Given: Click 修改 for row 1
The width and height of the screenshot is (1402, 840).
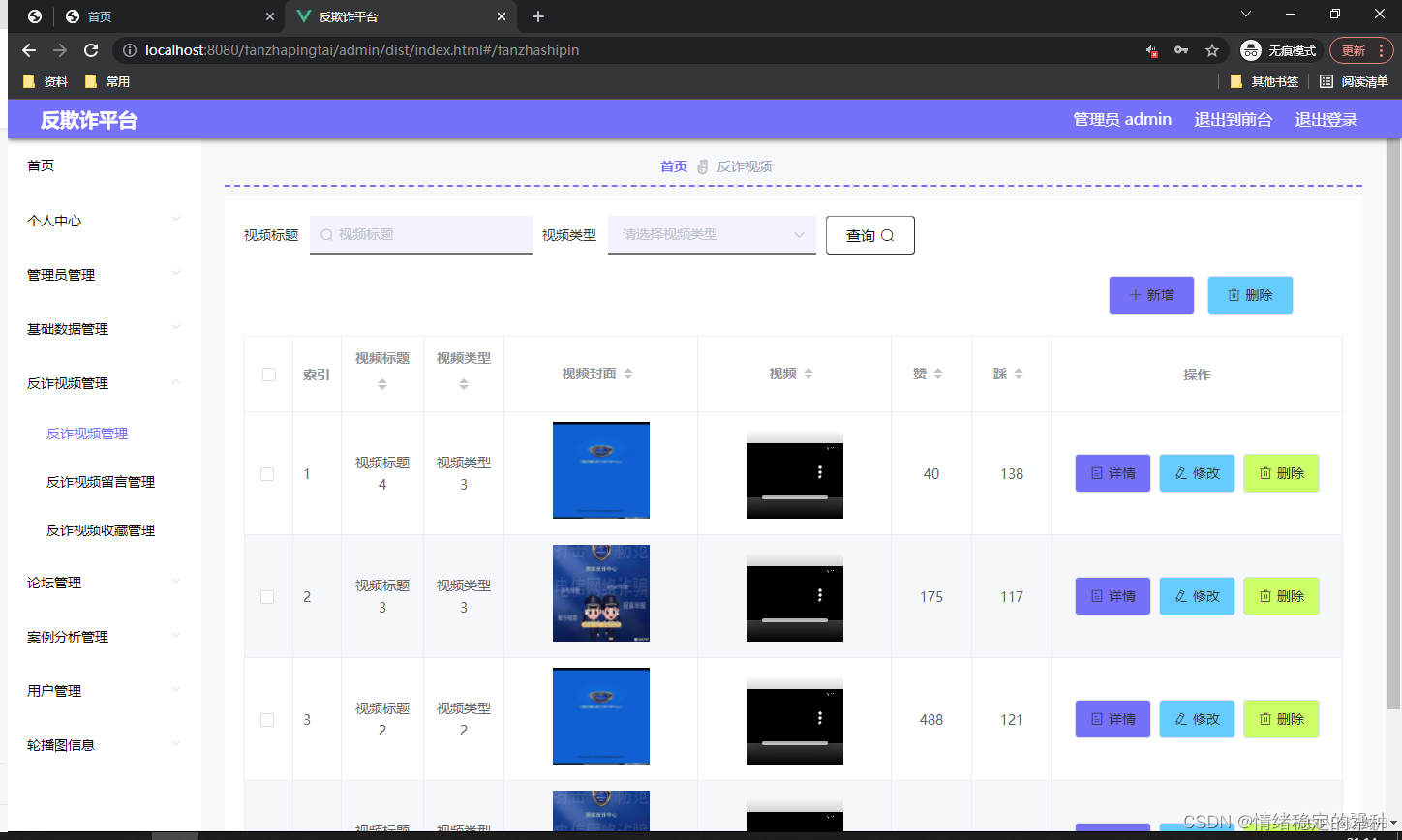Looking at the screenshot, I should [1197, 473].
